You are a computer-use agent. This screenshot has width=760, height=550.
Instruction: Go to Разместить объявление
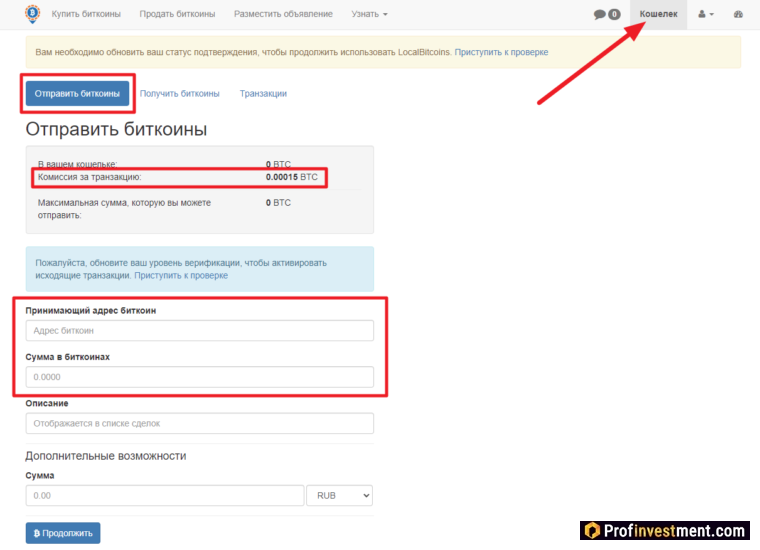coord(284,14)
